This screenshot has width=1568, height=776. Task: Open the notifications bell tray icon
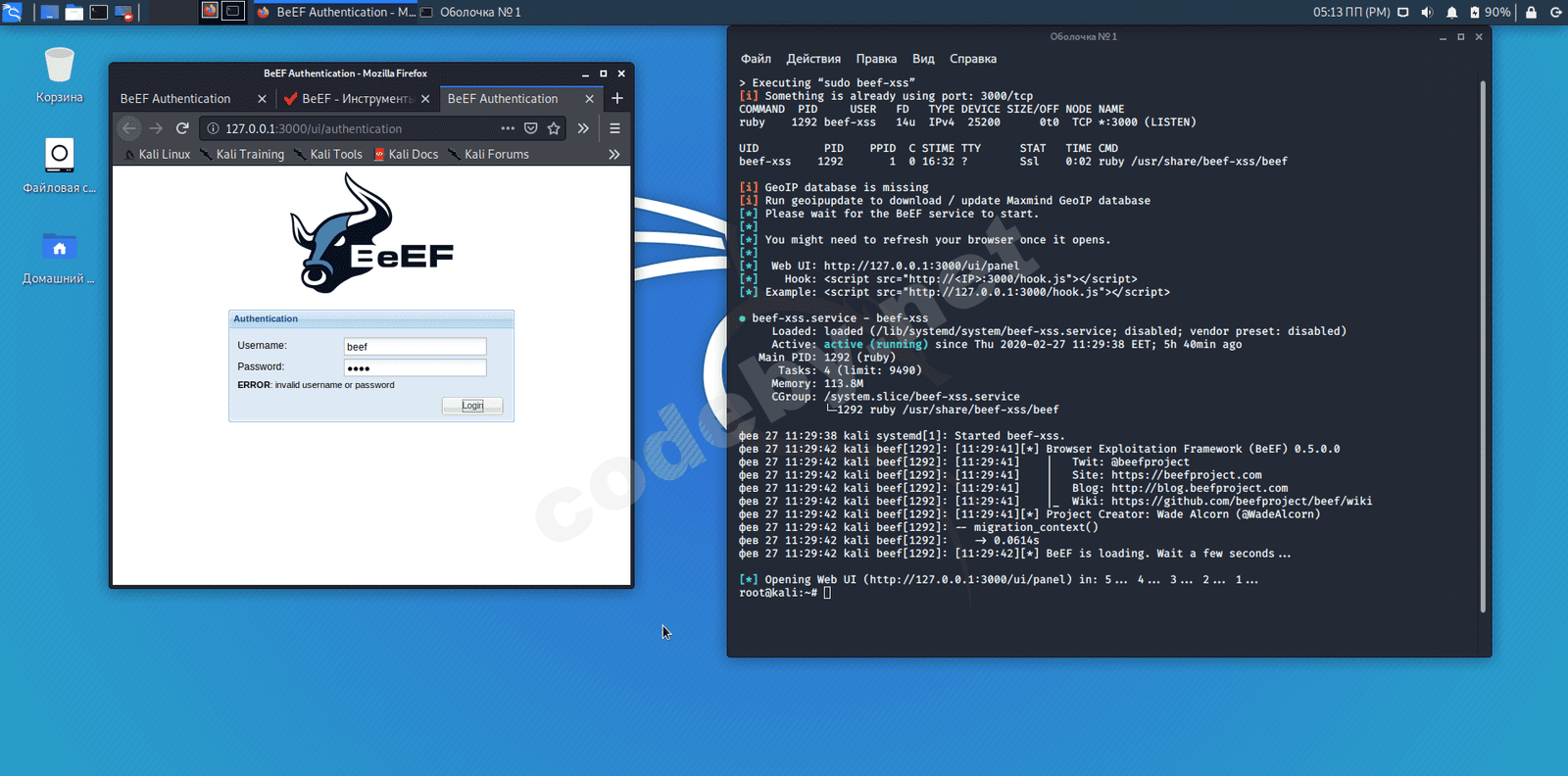[x=1451, y=13]
